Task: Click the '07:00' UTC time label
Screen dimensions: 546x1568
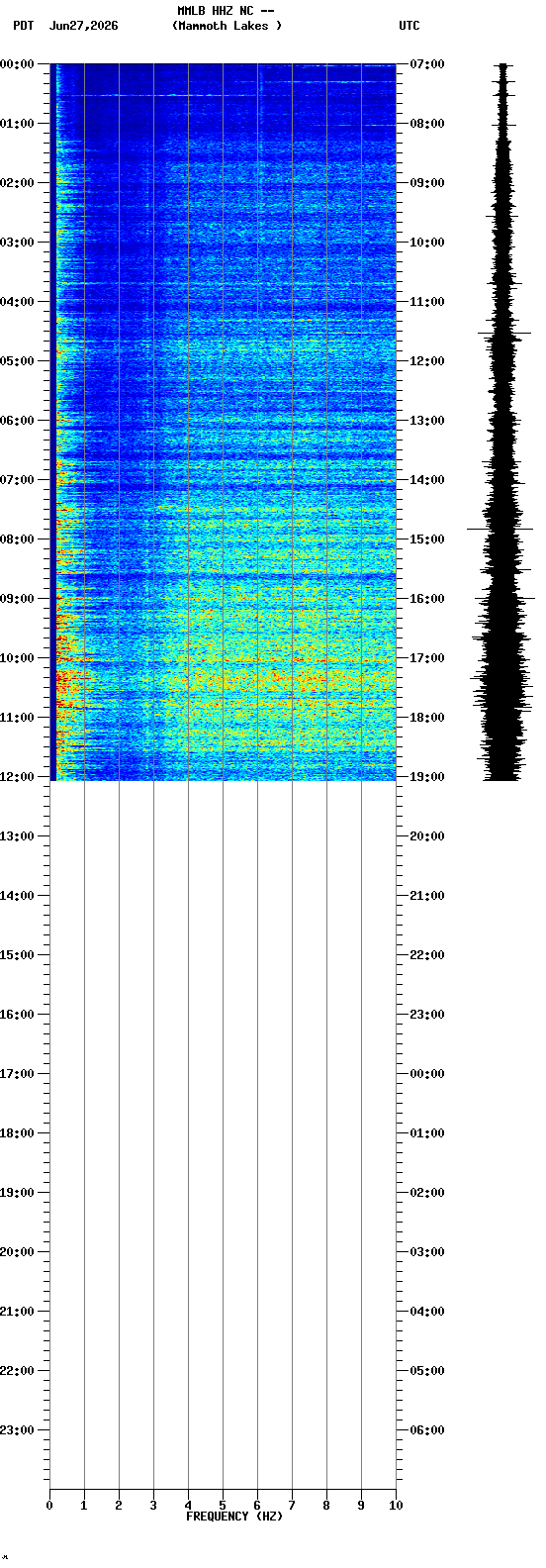Action: click(427, 64)
